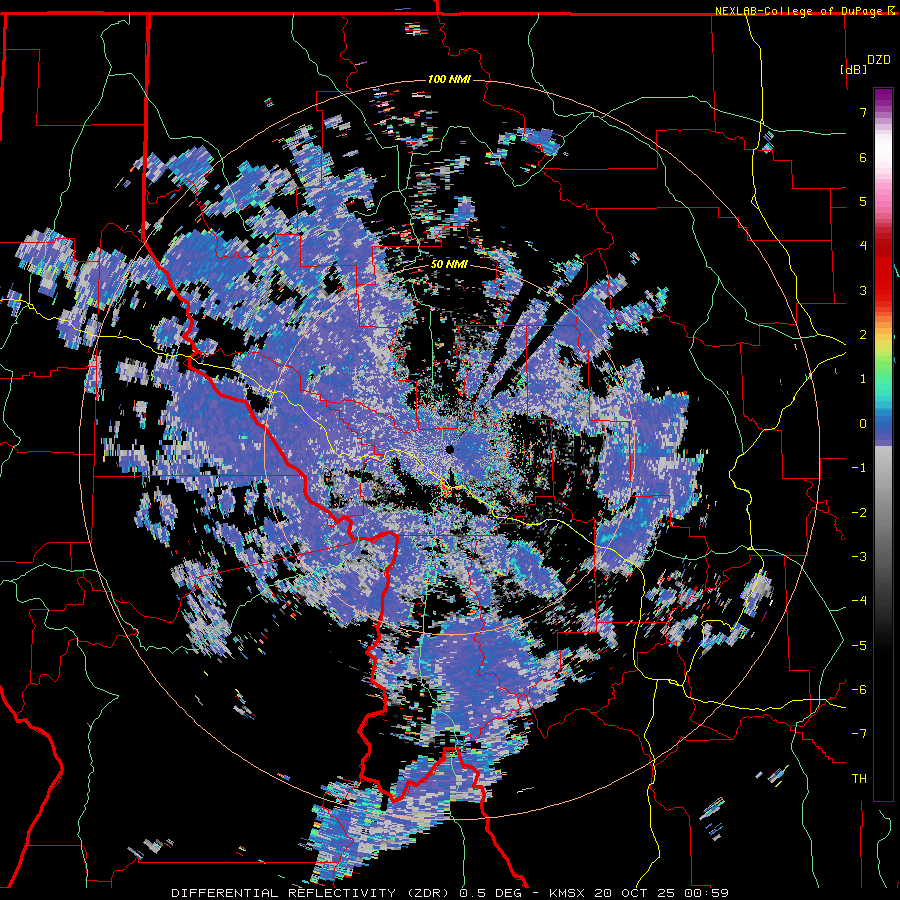Click the 3 value on the scale
The image size is (900, 900).
click(x=863, y=290)
